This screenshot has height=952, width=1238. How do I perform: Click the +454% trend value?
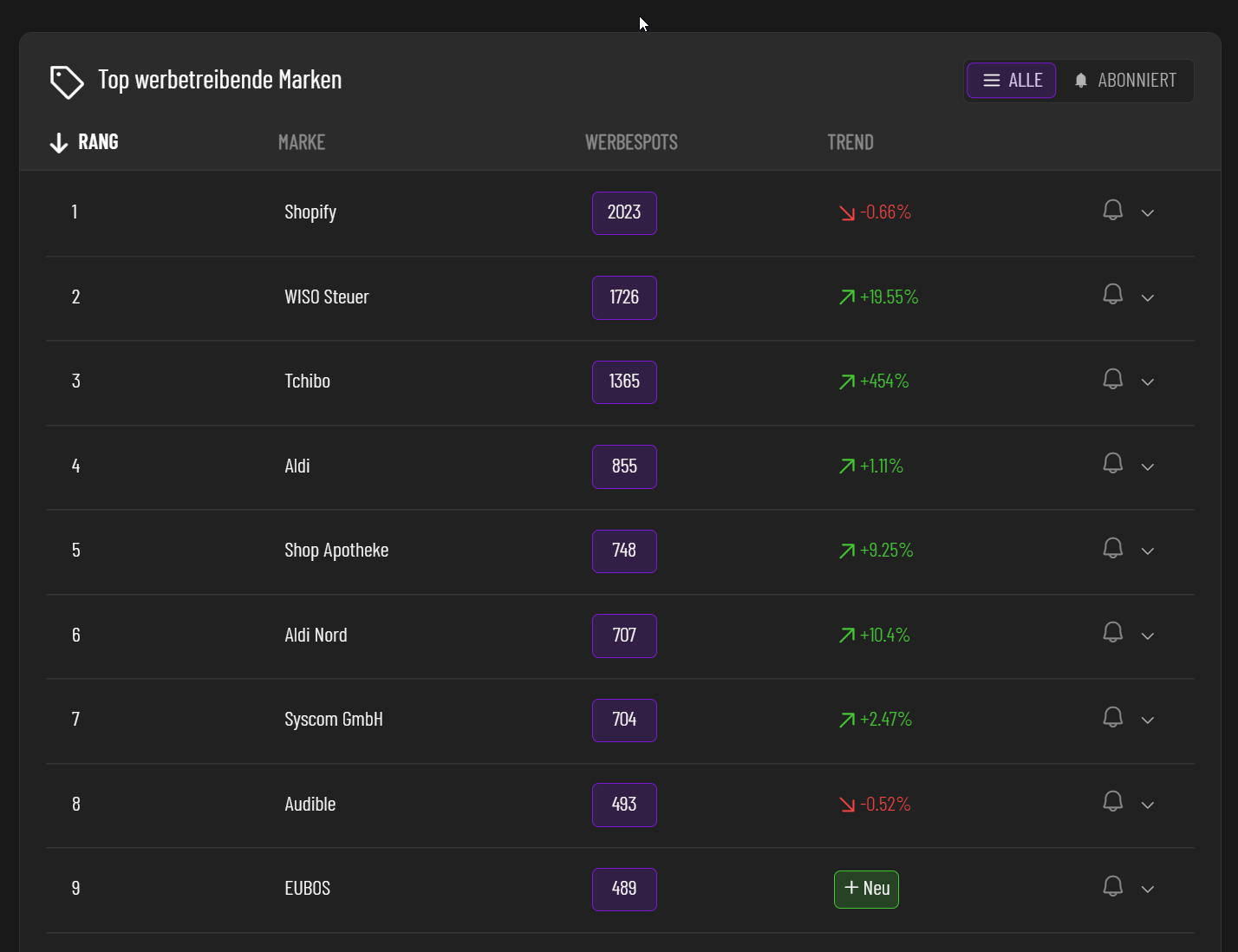coord(884,381)
